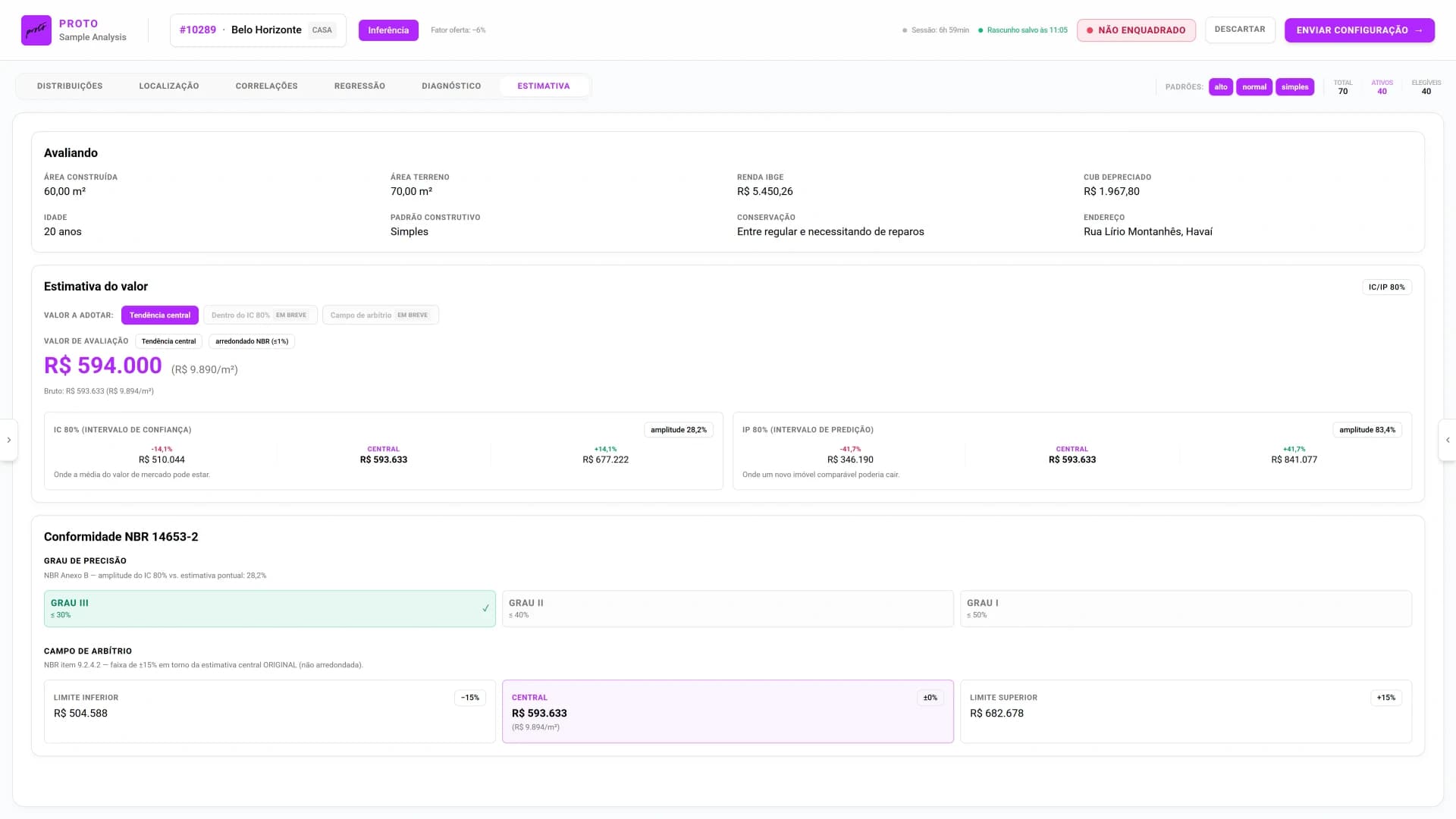The image size is (1456, 819).
Task: Open the Distribuições tab
Action: (x=70, y=86)
